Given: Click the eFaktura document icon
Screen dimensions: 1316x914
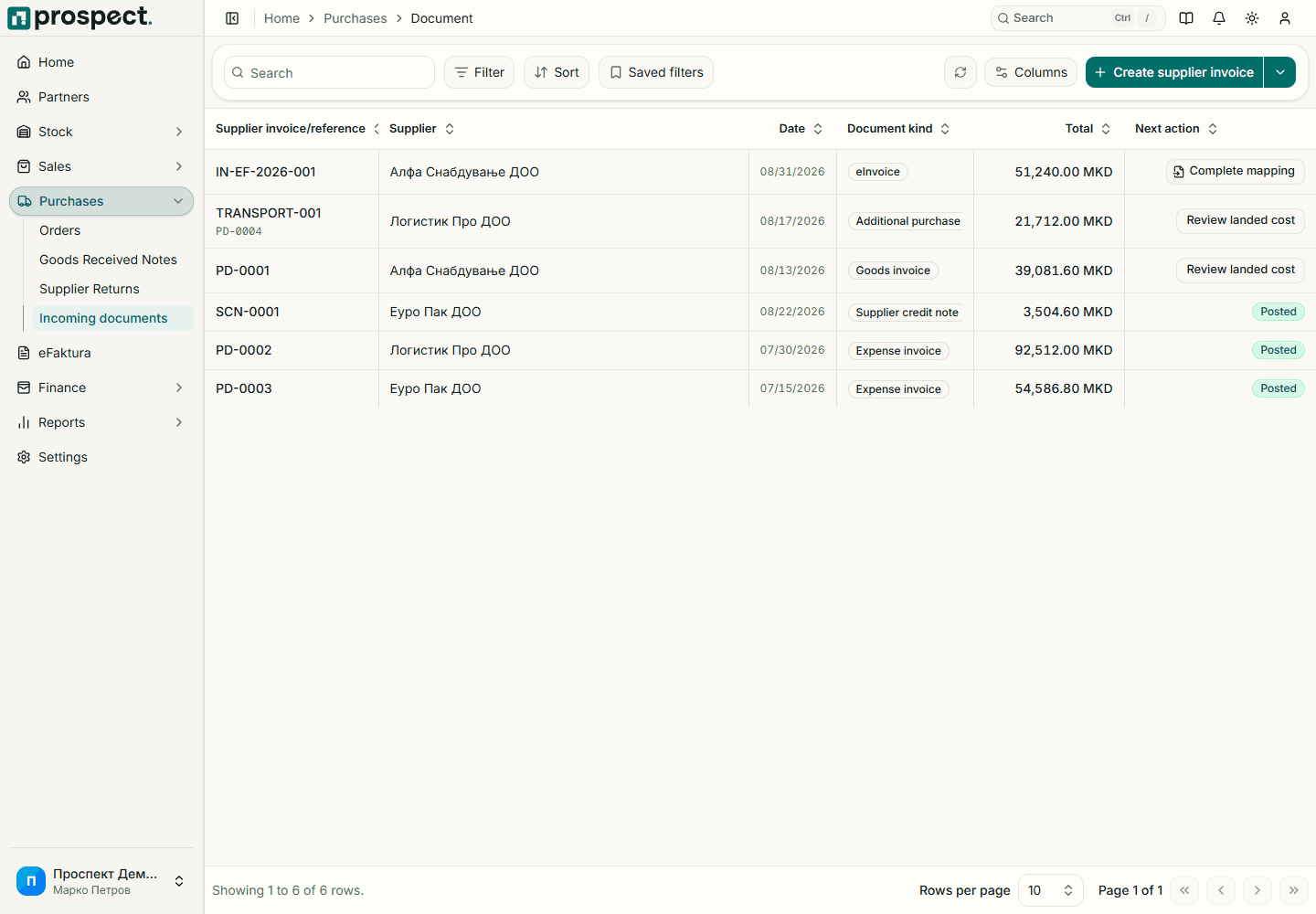Looking at the screenshot, I should [x=24, y=353].
